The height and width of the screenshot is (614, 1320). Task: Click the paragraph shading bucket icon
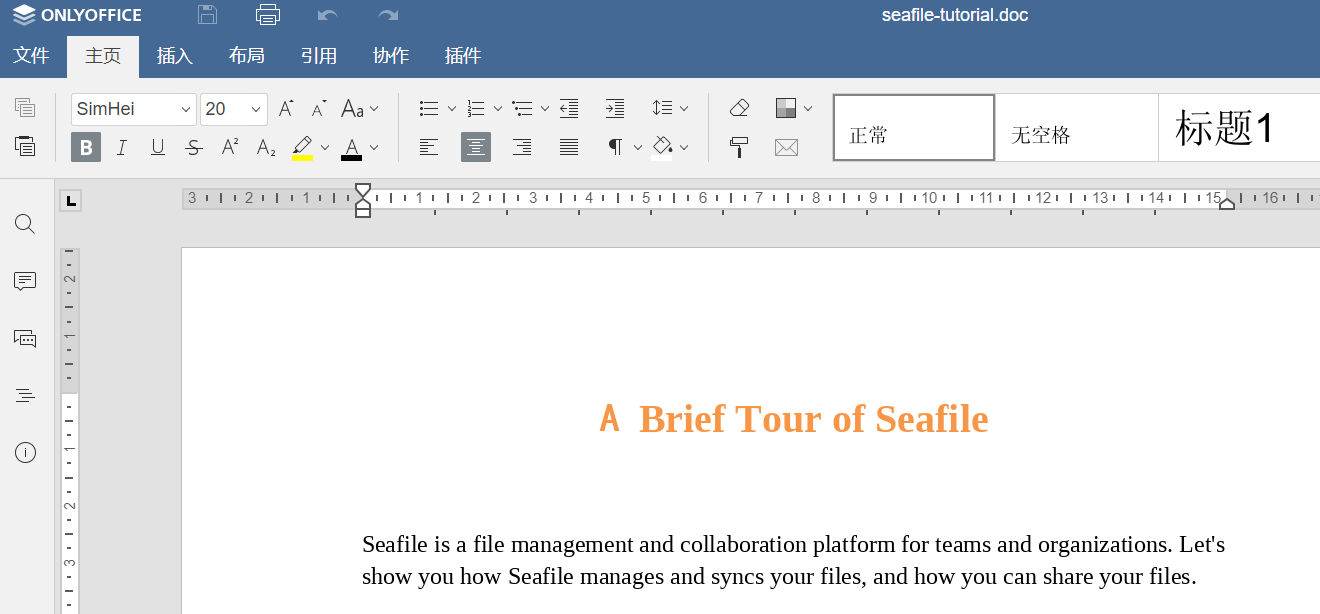click(x=661, y=148)
